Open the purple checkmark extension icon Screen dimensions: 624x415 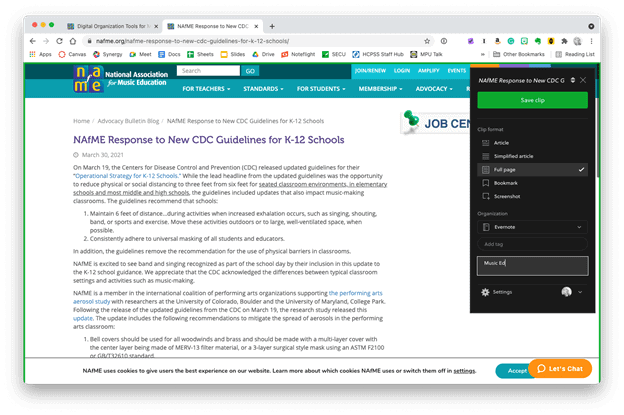point(470,41)
